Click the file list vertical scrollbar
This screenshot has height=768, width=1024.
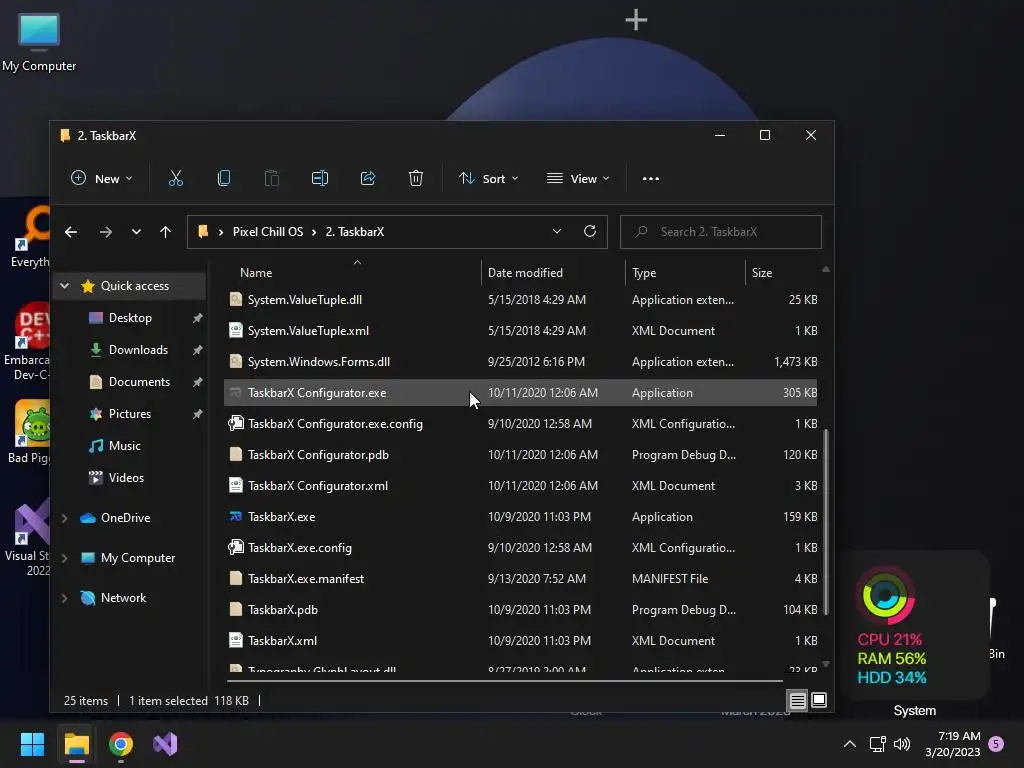pos(826,521)
